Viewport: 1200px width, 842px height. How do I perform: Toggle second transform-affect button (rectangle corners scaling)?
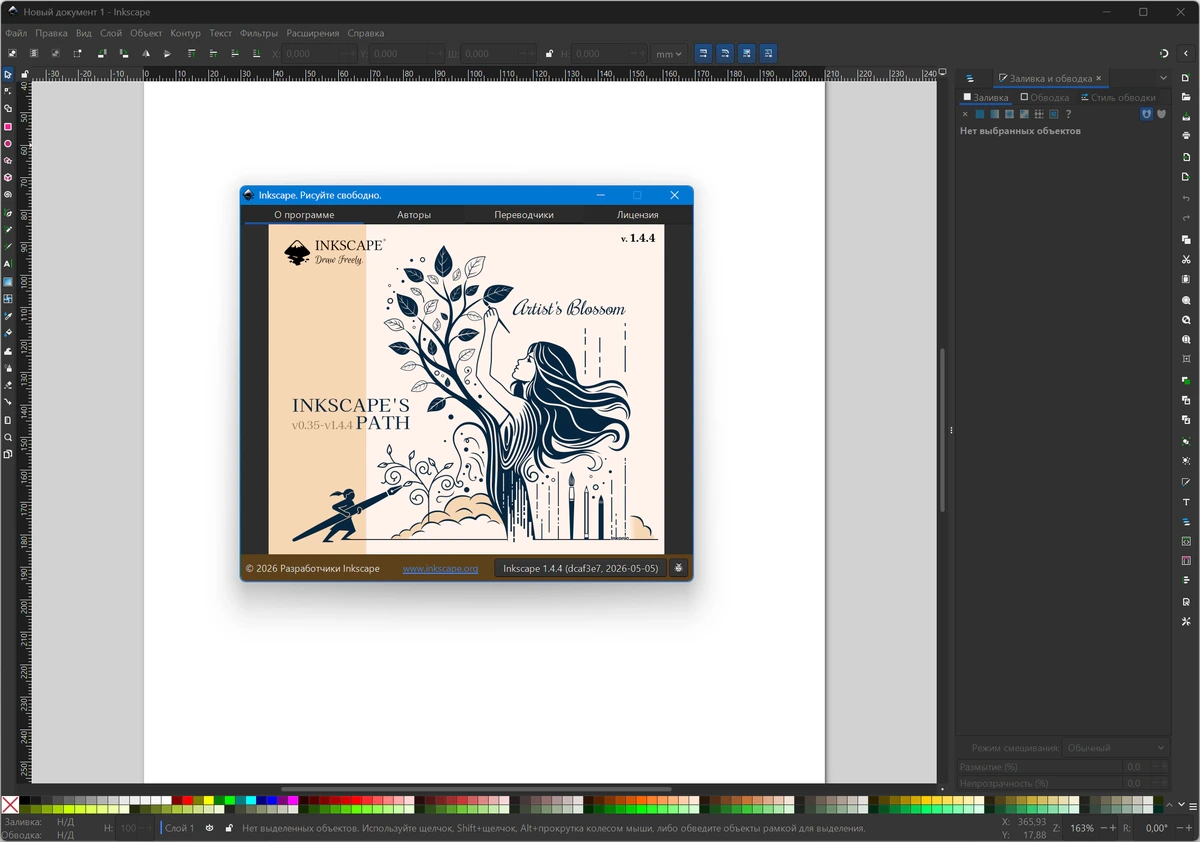725,54
